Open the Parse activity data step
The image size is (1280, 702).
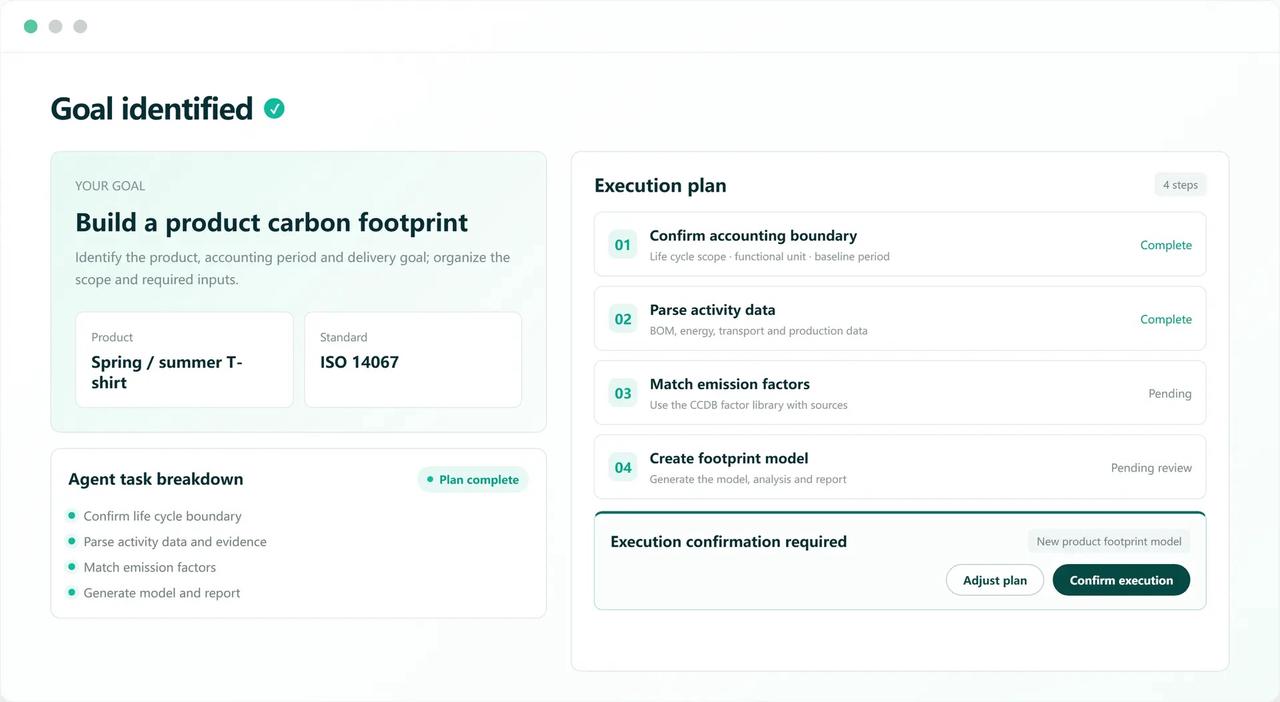click(900, 319)
